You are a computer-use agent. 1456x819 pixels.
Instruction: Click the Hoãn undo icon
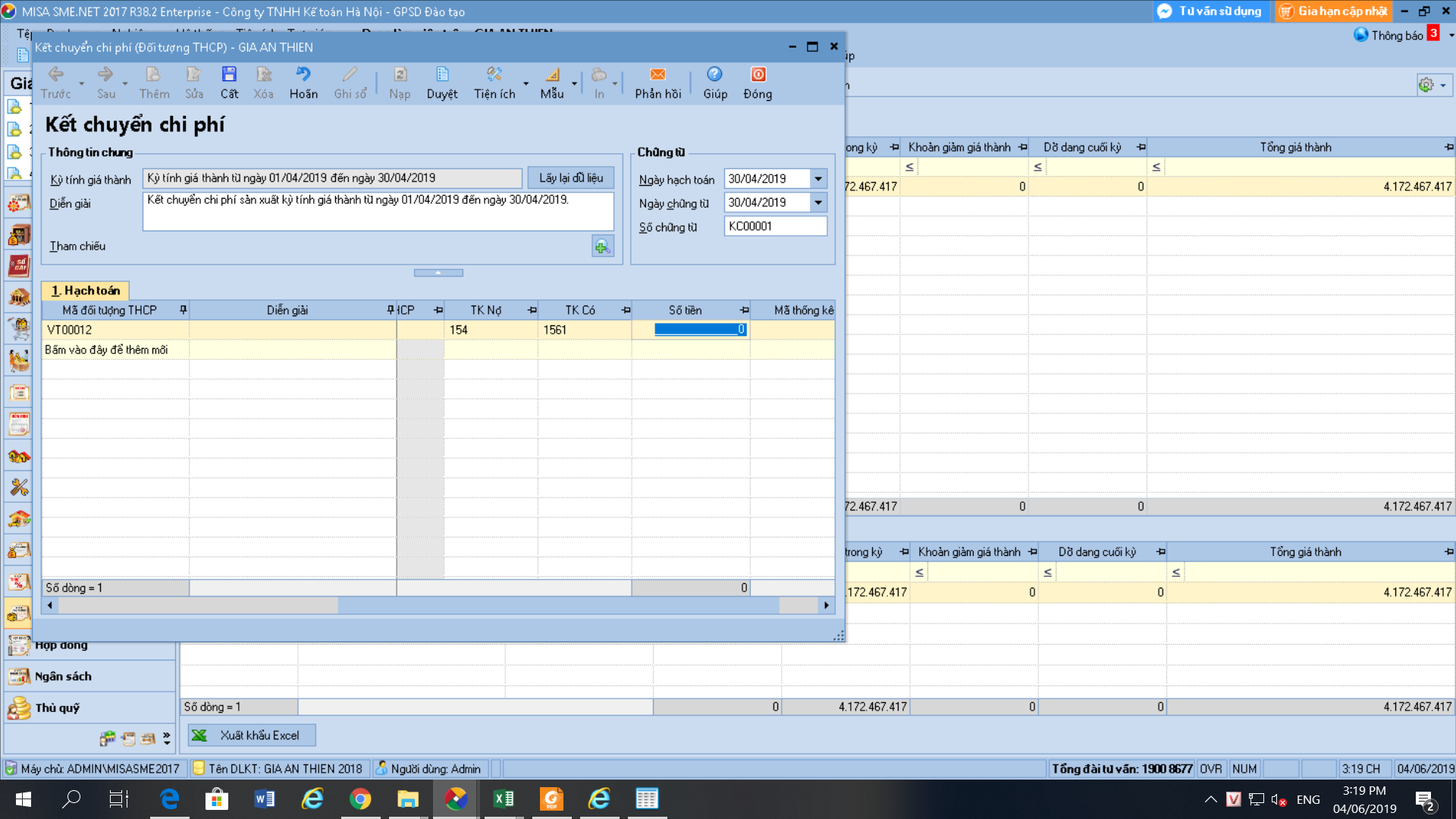(303, 75)
